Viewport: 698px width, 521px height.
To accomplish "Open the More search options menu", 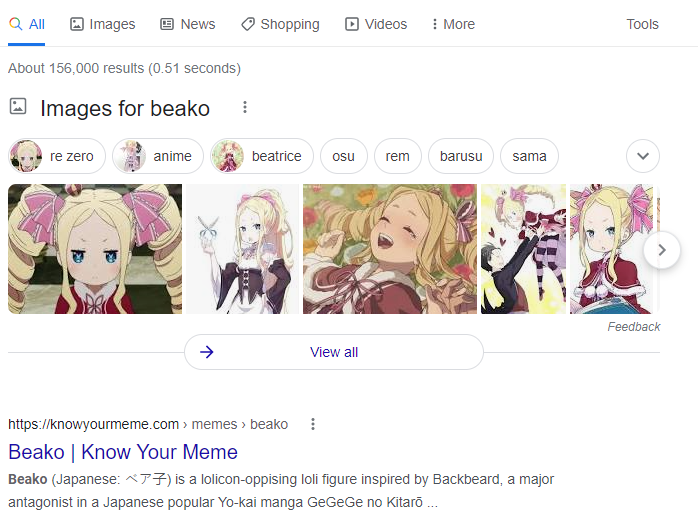I will pyautogui.click(x=453, y=24).
